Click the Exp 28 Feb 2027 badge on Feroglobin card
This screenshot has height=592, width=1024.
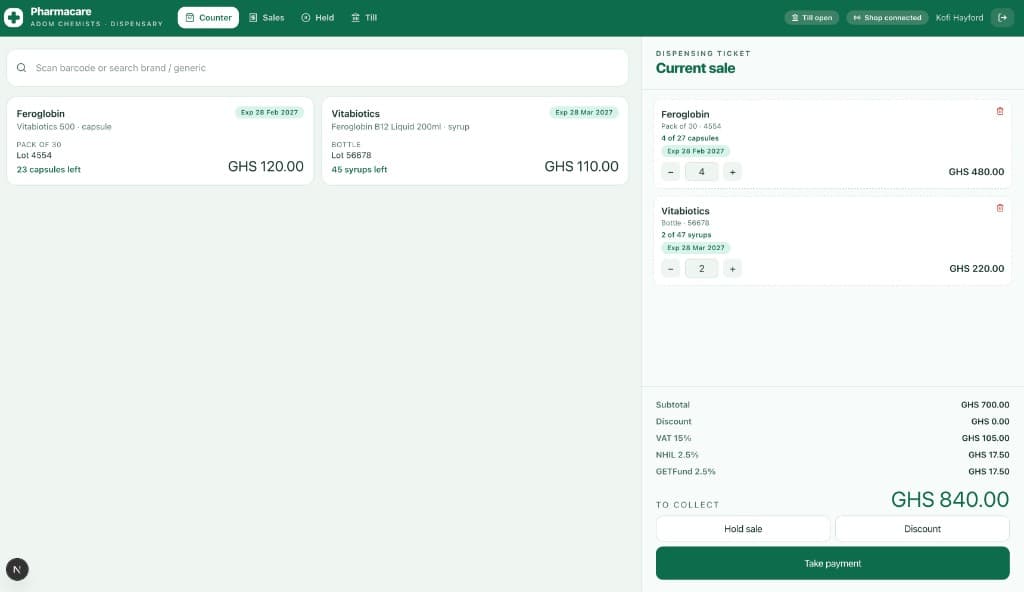click(x=269, y=112)
